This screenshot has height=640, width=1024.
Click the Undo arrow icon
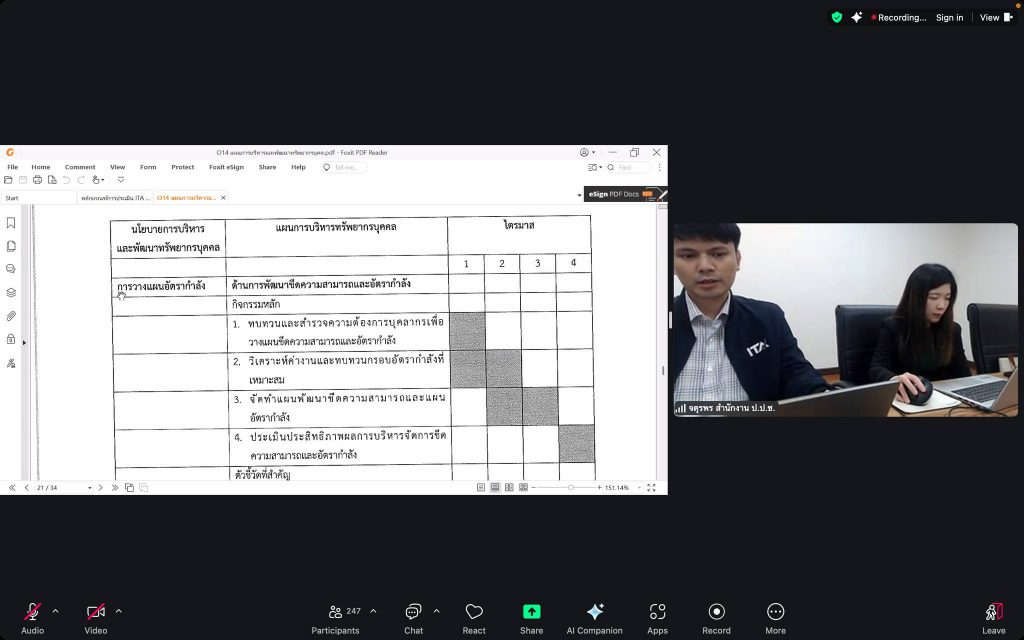[x=66, y=180]
